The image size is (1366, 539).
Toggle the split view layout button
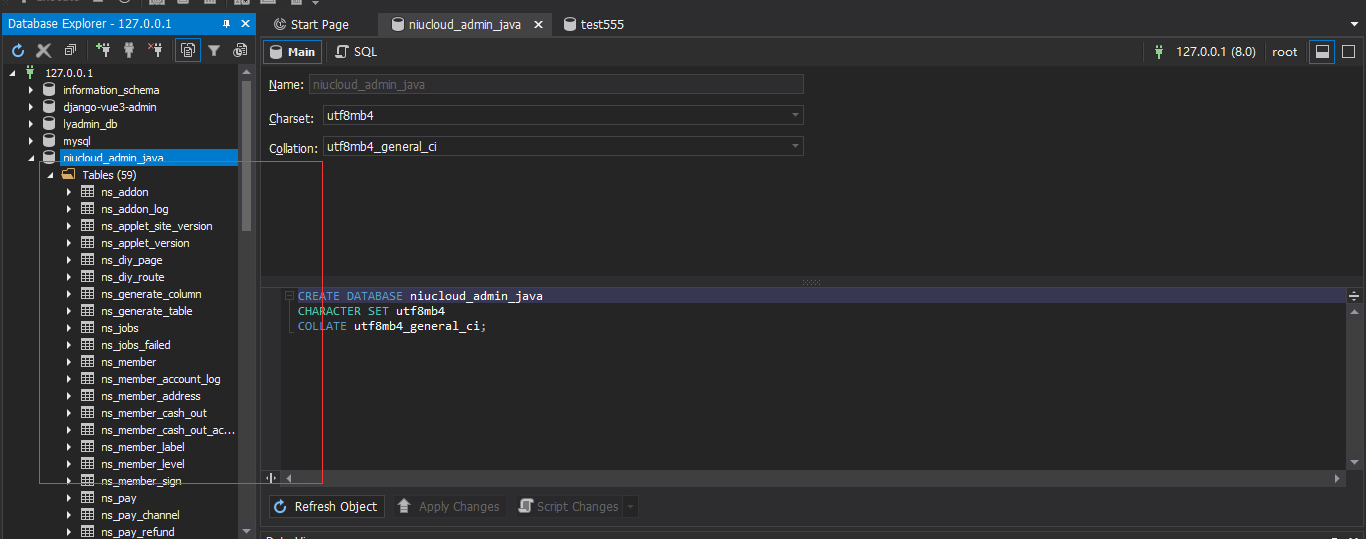click(1322, 52)
